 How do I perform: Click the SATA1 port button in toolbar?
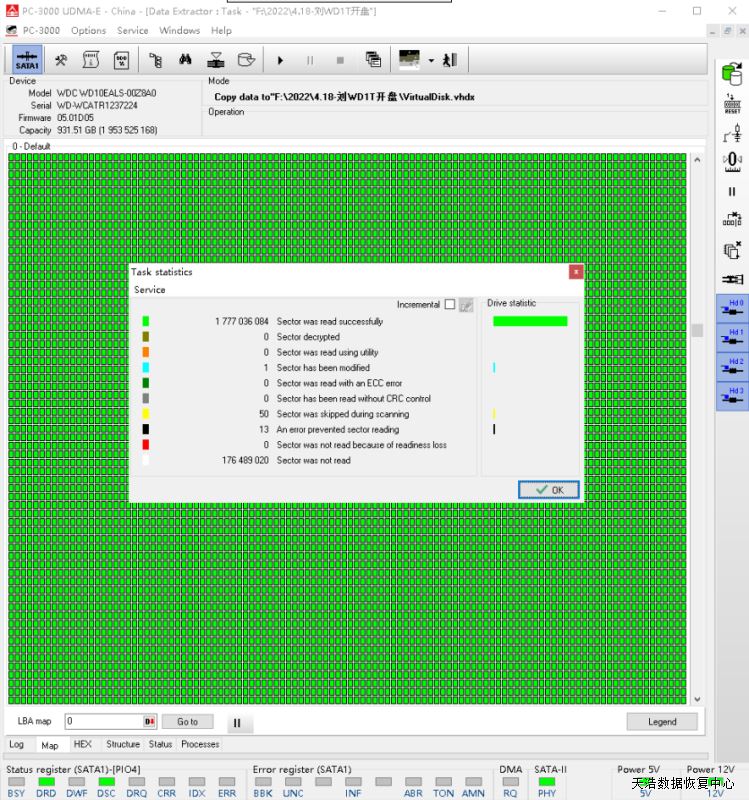click(27, 60)
